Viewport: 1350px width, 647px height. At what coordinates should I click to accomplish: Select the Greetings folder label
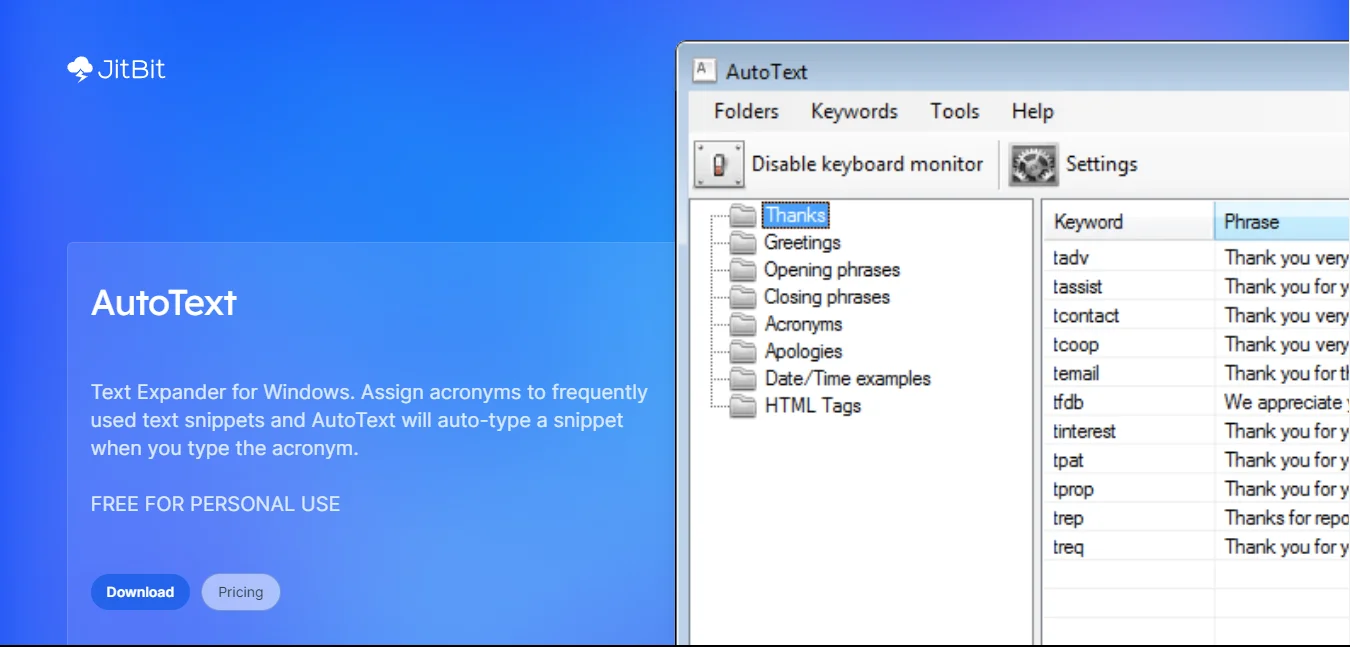coord(802,242)
